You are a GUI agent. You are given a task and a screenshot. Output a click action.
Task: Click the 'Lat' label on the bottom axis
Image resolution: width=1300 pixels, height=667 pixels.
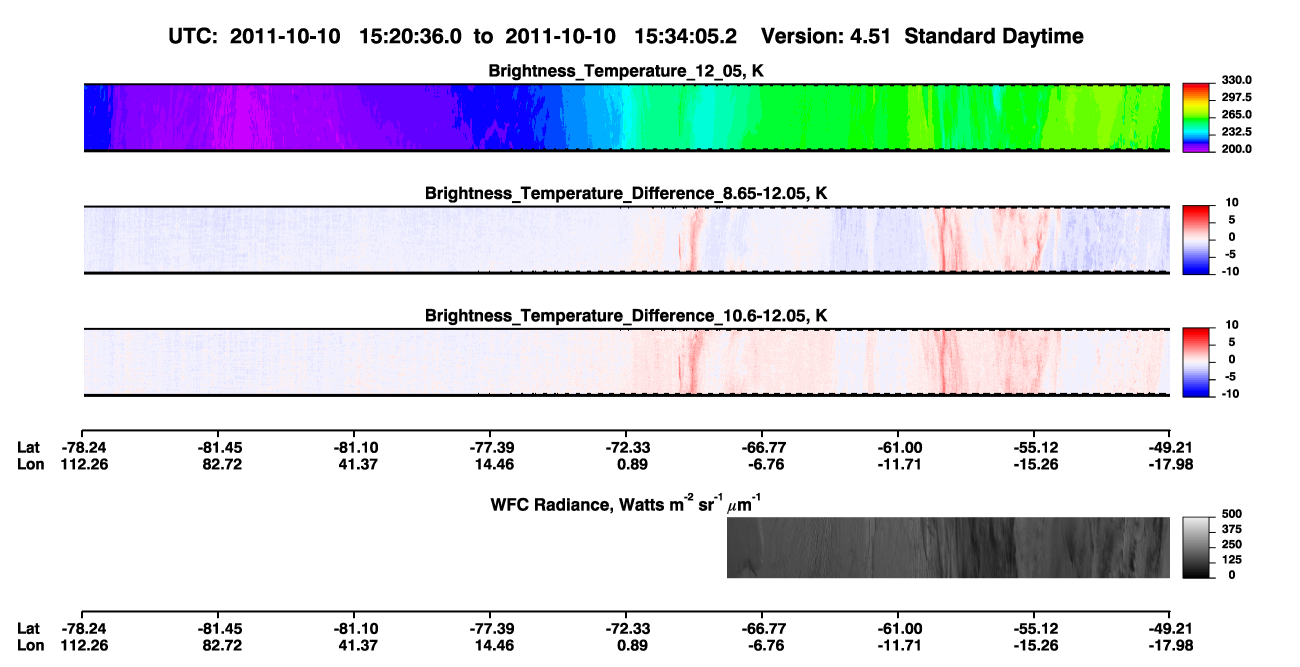pyautogui.click(x=29, y=628)
